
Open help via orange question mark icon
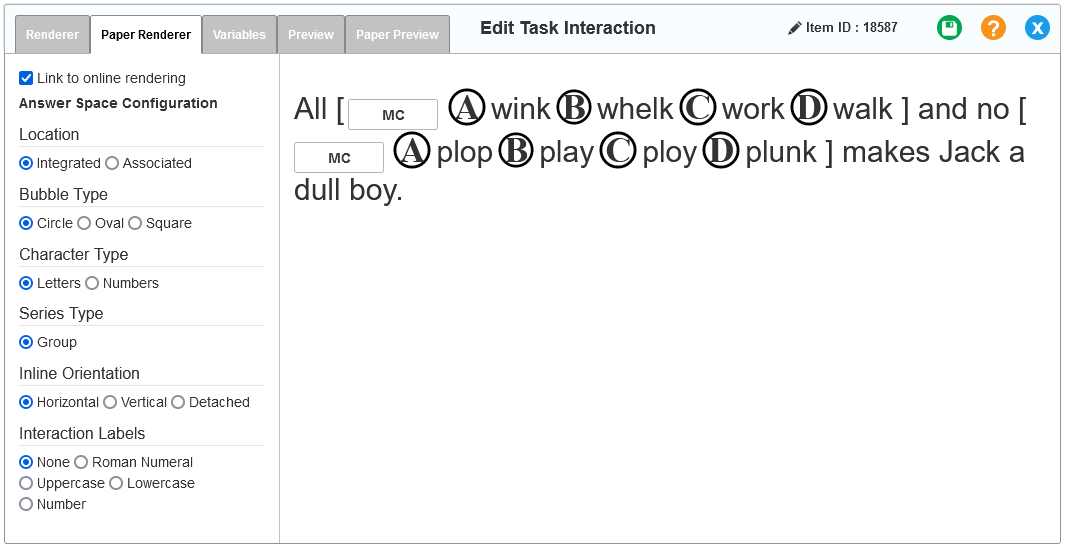tap(993, 28)
